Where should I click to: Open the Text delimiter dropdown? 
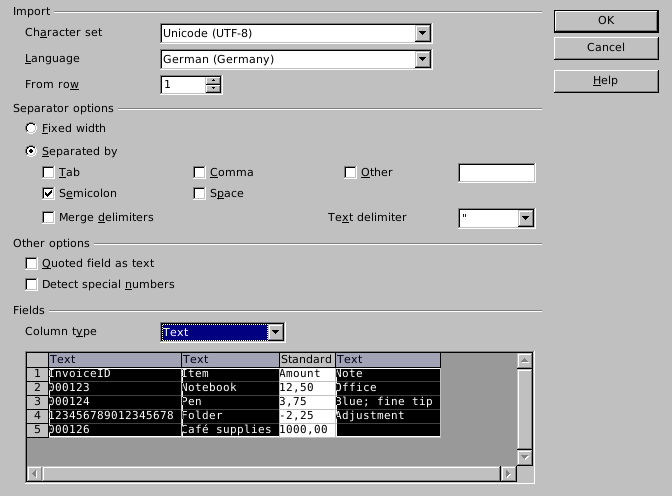[525, 218]
